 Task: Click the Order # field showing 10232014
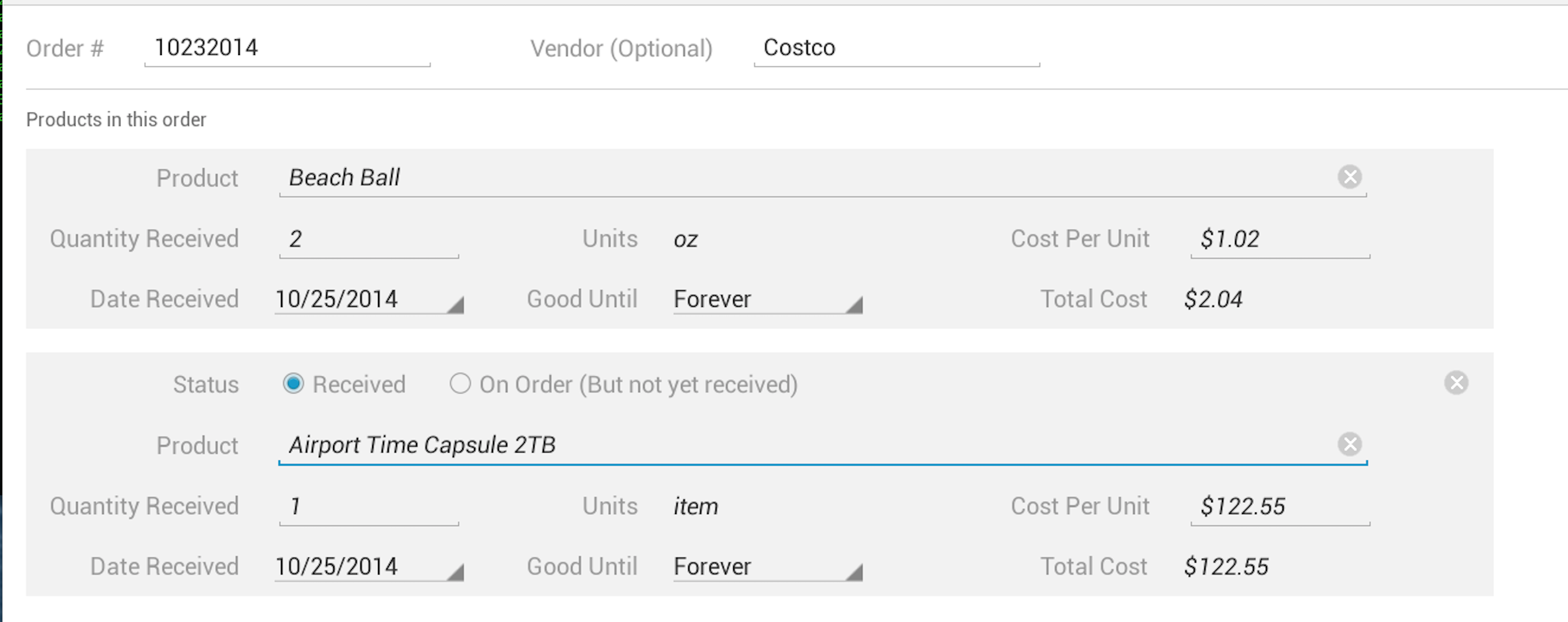287,48
